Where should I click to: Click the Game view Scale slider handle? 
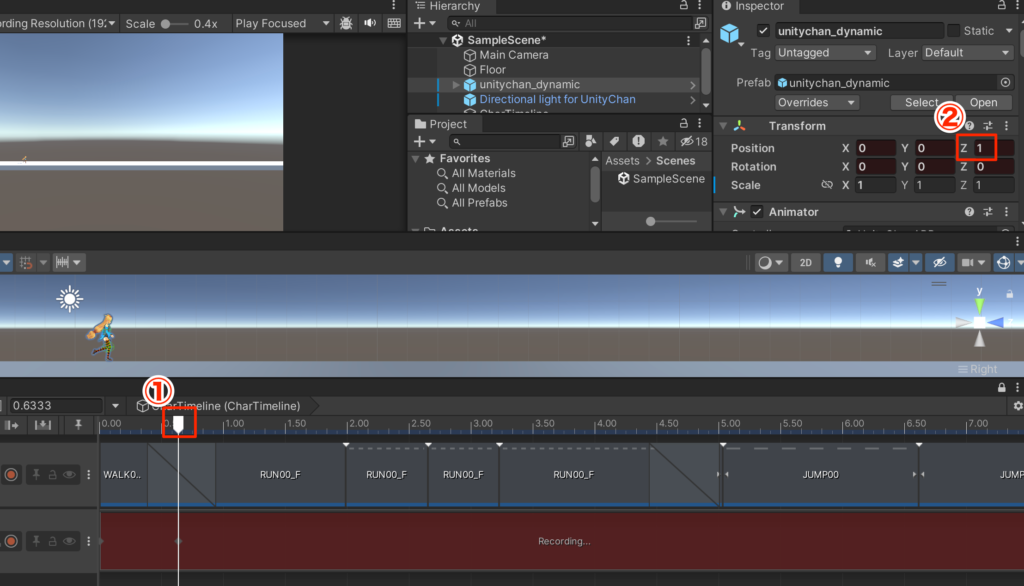pyautogui.click(x=166, y=24)
